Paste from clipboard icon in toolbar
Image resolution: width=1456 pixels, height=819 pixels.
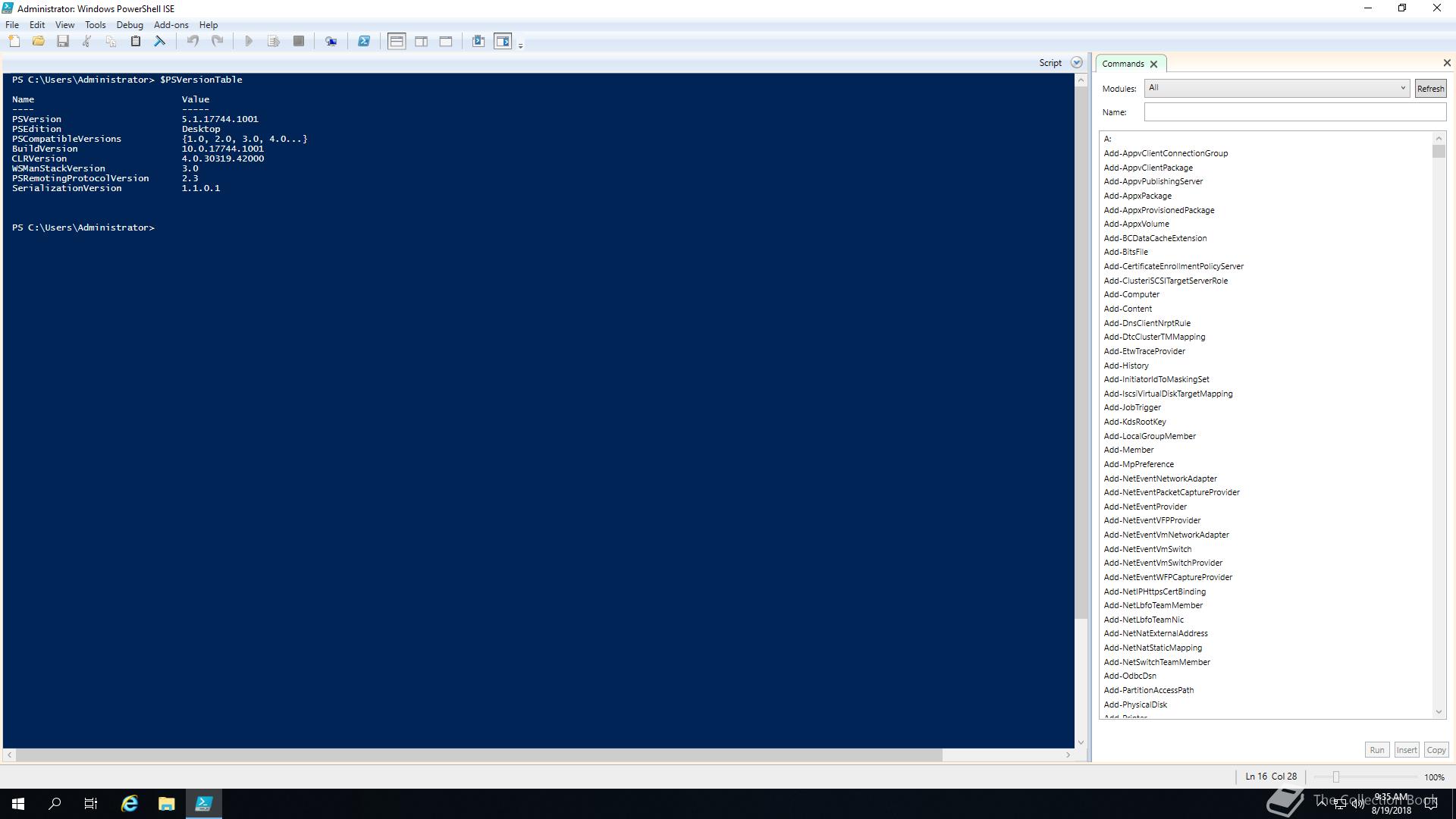(x=136, y=42)
